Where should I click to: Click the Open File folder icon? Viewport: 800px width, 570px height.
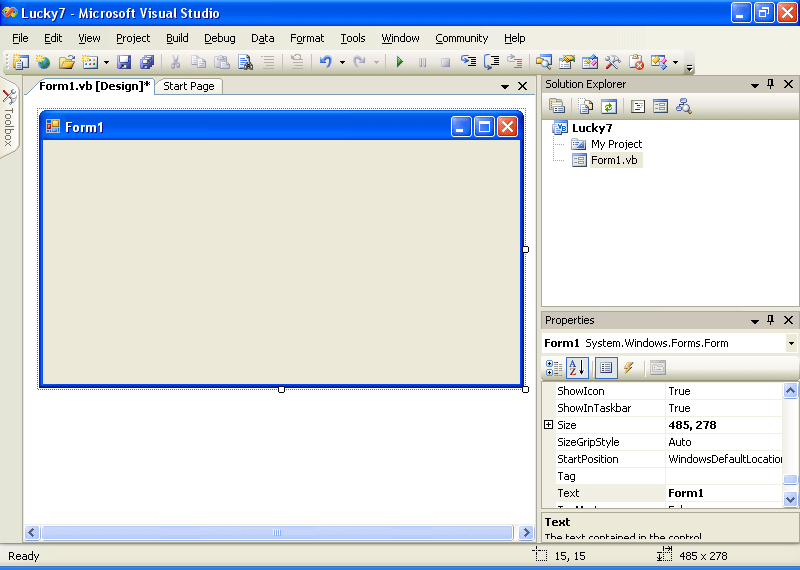(66, 62)
